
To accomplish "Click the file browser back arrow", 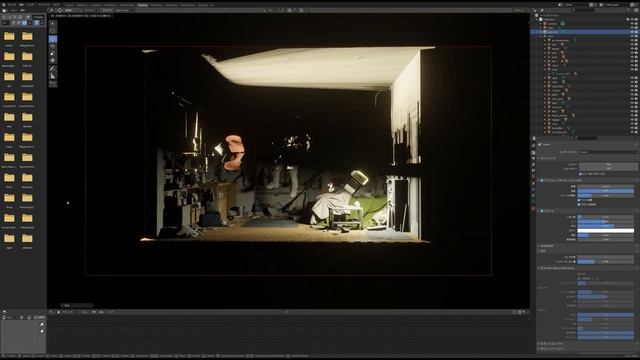I will (4, 17).
